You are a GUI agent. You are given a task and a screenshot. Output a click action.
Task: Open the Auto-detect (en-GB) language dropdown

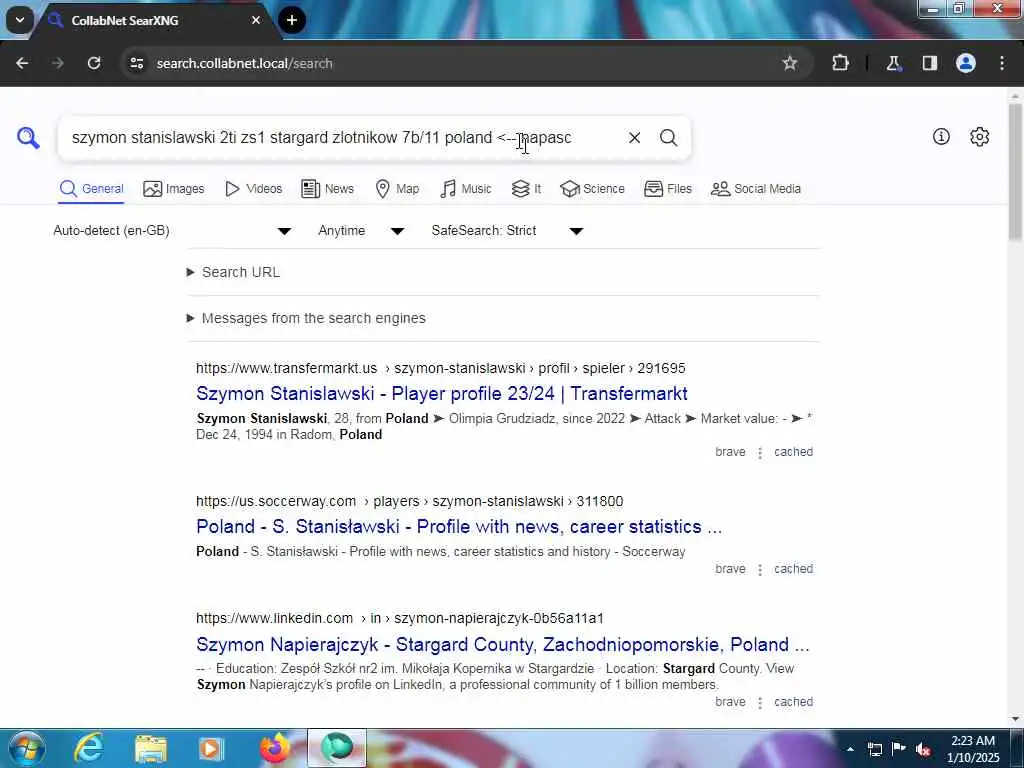(x=172, y=231)
